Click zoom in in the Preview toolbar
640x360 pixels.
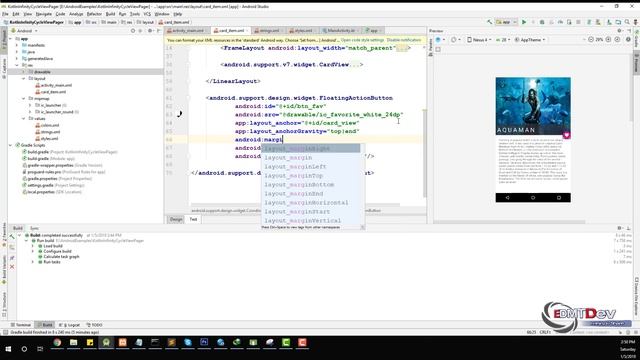coord(608,40)
